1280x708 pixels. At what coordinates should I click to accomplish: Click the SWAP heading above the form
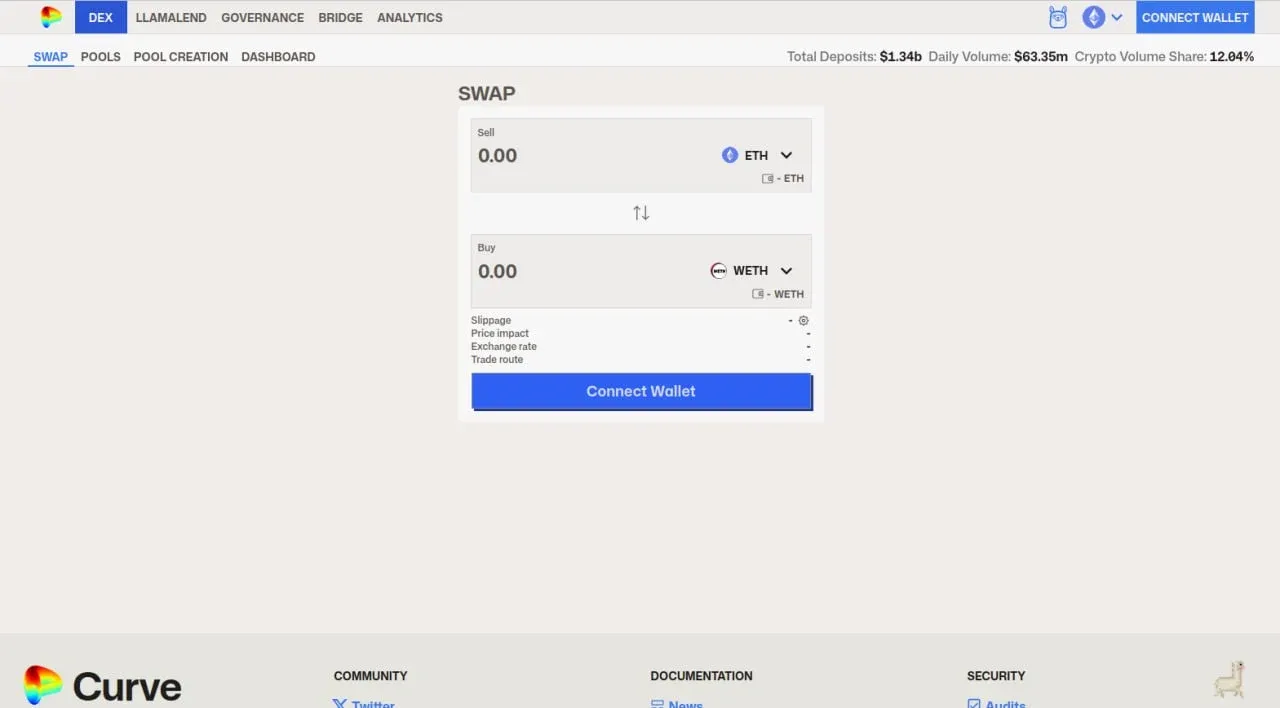pos(487,94)
